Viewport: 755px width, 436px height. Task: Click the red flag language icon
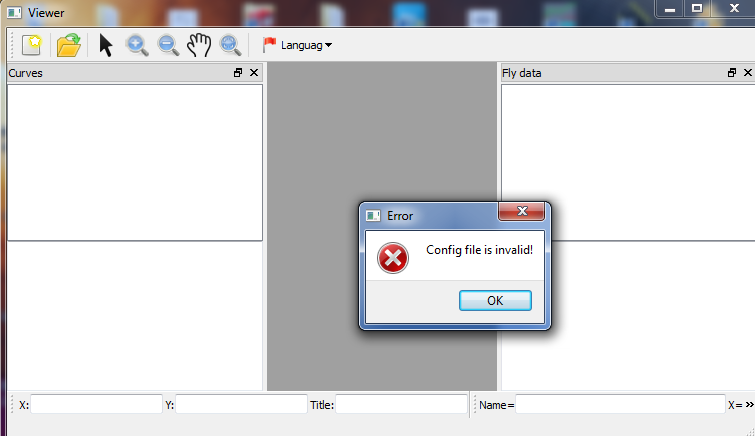(269, 45)
